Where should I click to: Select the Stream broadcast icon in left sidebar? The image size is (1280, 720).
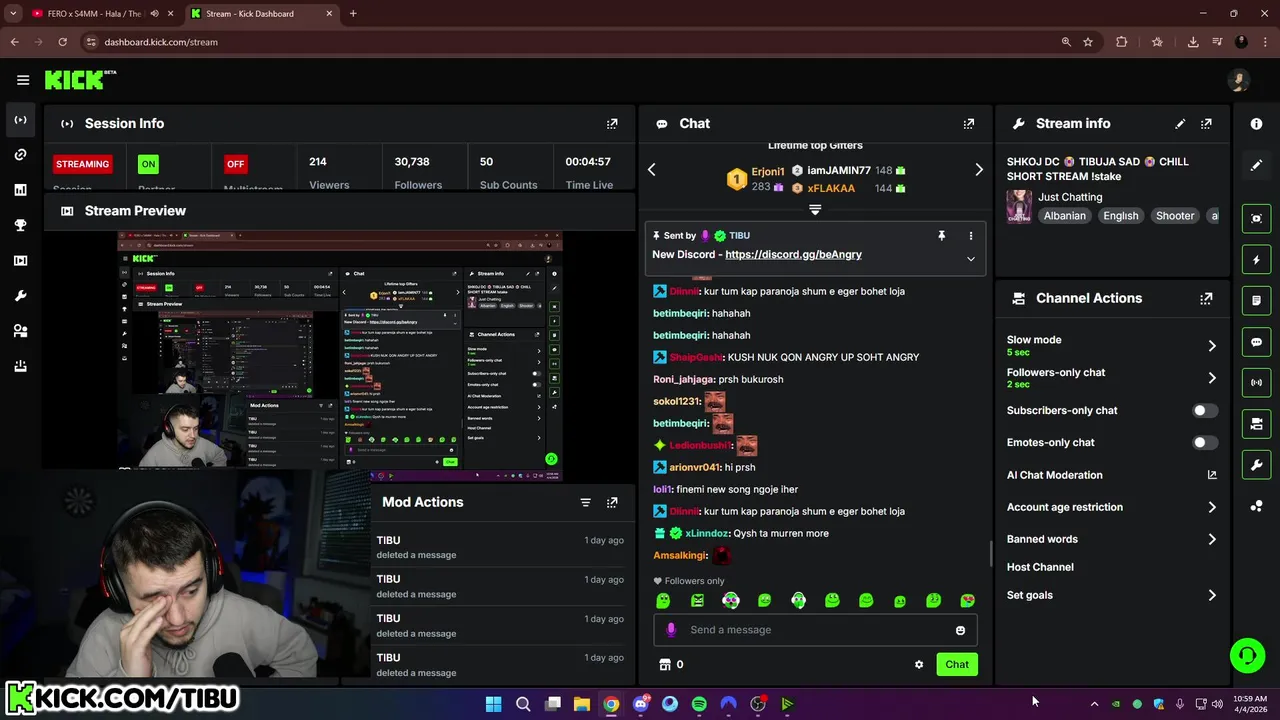click(x=20, y=120)
